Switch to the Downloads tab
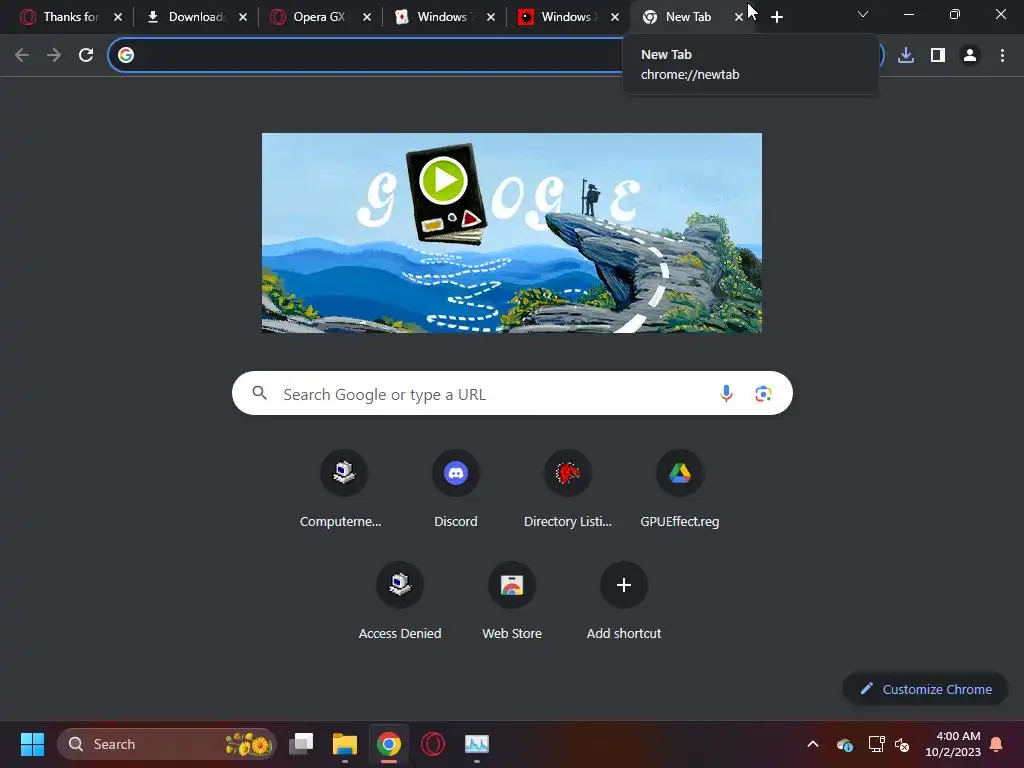Screen dimensions: 1024x768 186,17
